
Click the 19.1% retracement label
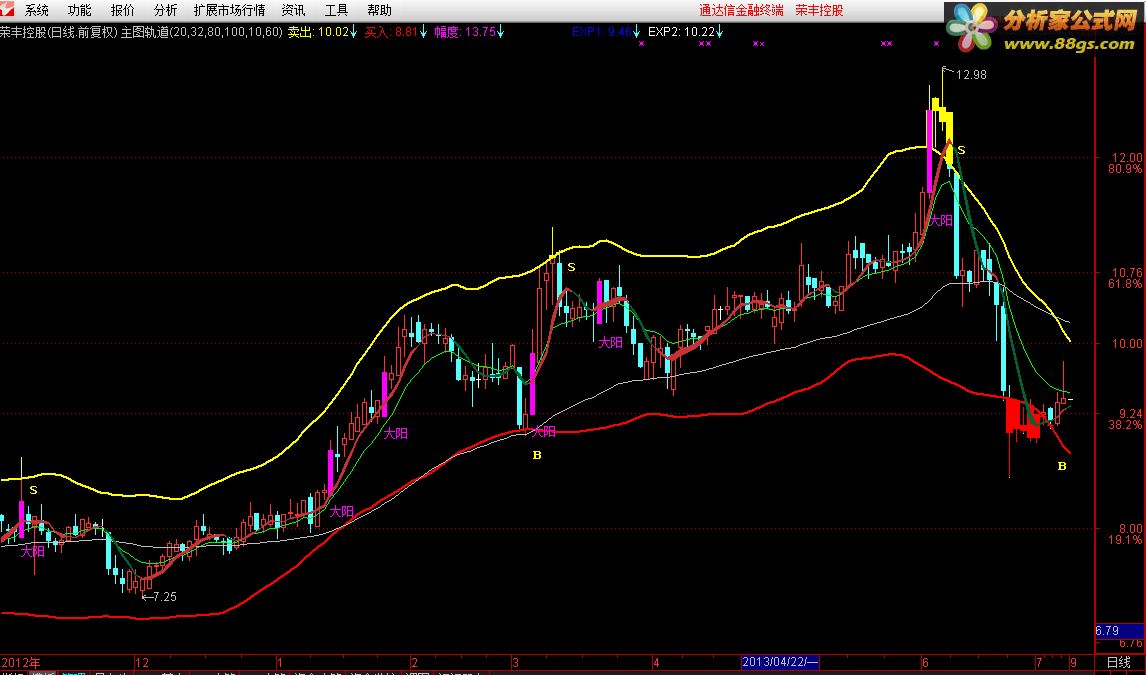point(1126,540)
